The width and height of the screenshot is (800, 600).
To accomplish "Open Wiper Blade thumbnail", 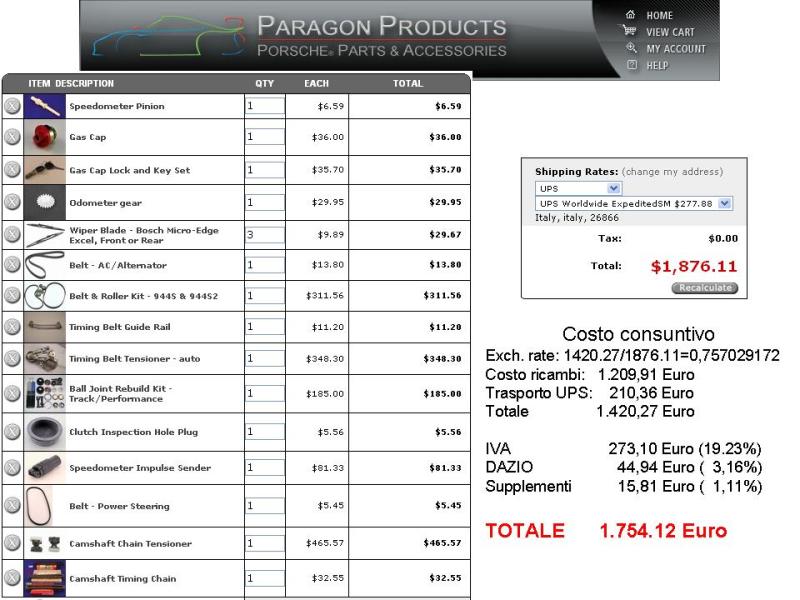I will pos(45,235).
